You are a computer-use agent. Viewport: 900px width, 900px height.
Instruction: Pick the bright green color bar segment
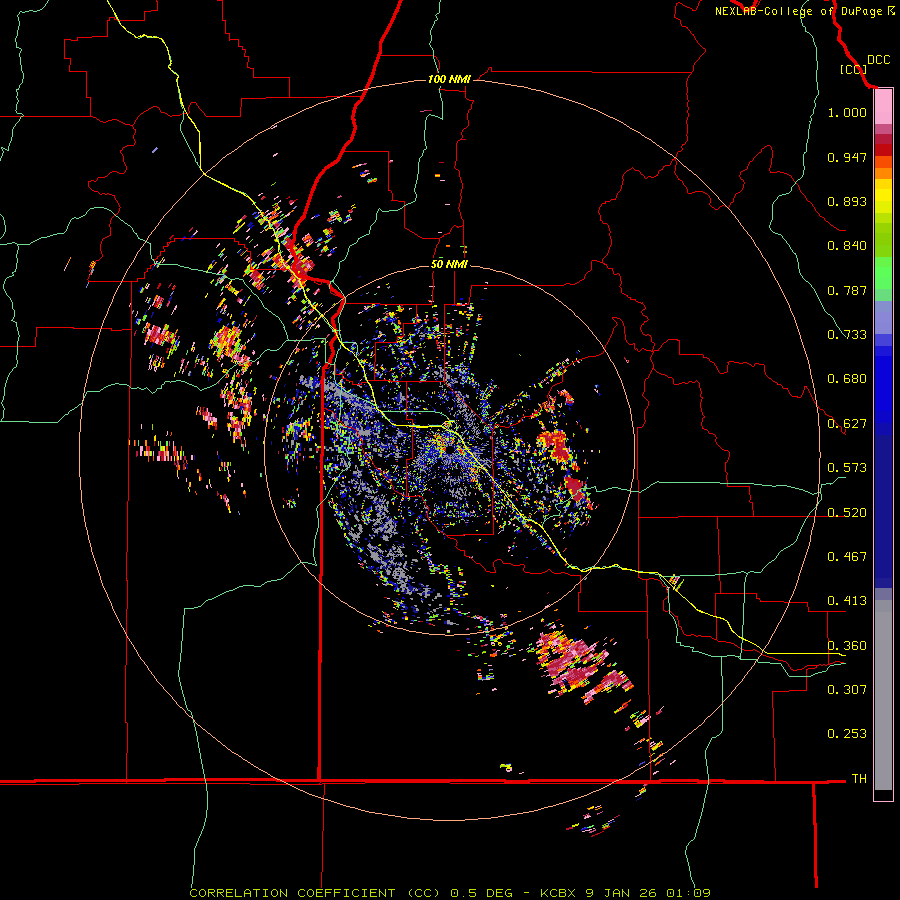click(x=883, y=273)
